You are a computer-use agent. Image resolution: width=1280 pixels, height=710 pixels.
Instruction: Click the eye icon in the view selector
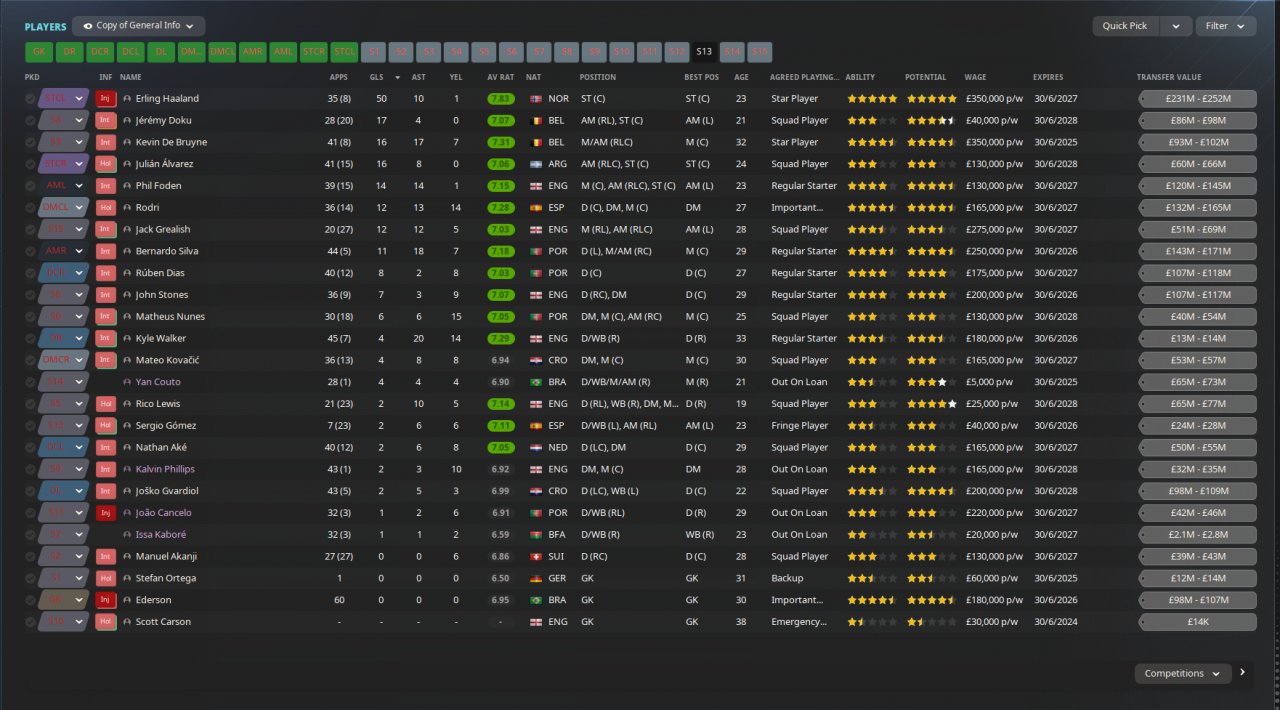coord(88,26)
